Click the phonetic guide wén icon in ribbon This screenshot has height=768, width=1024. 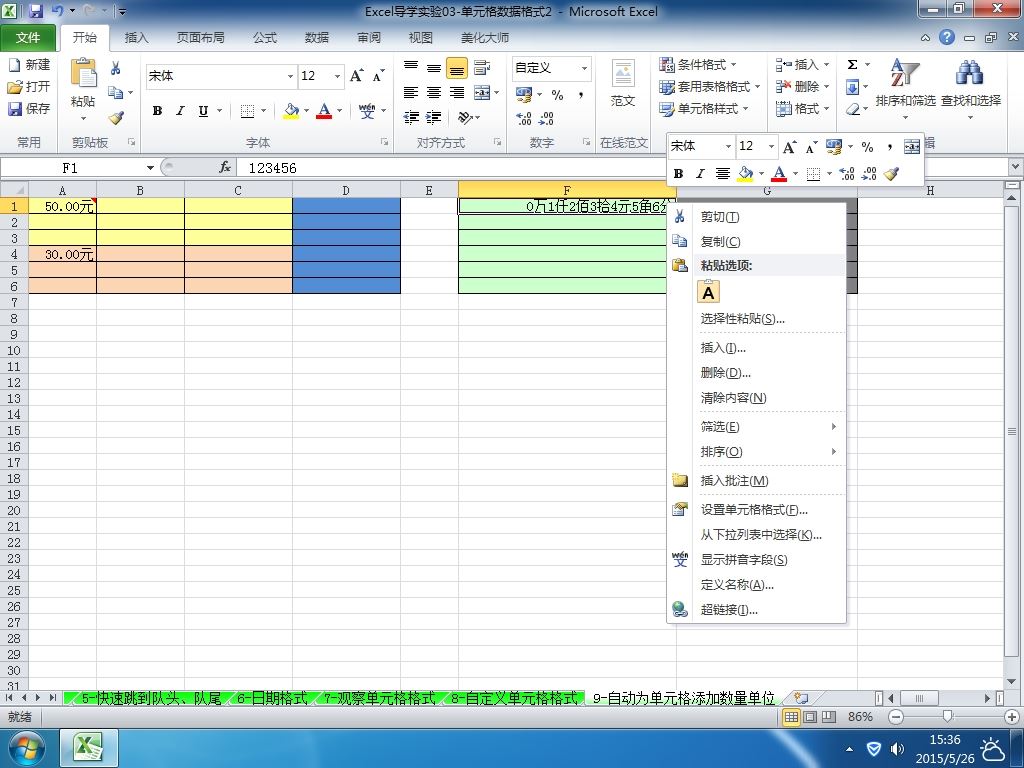tap(367, 111)
